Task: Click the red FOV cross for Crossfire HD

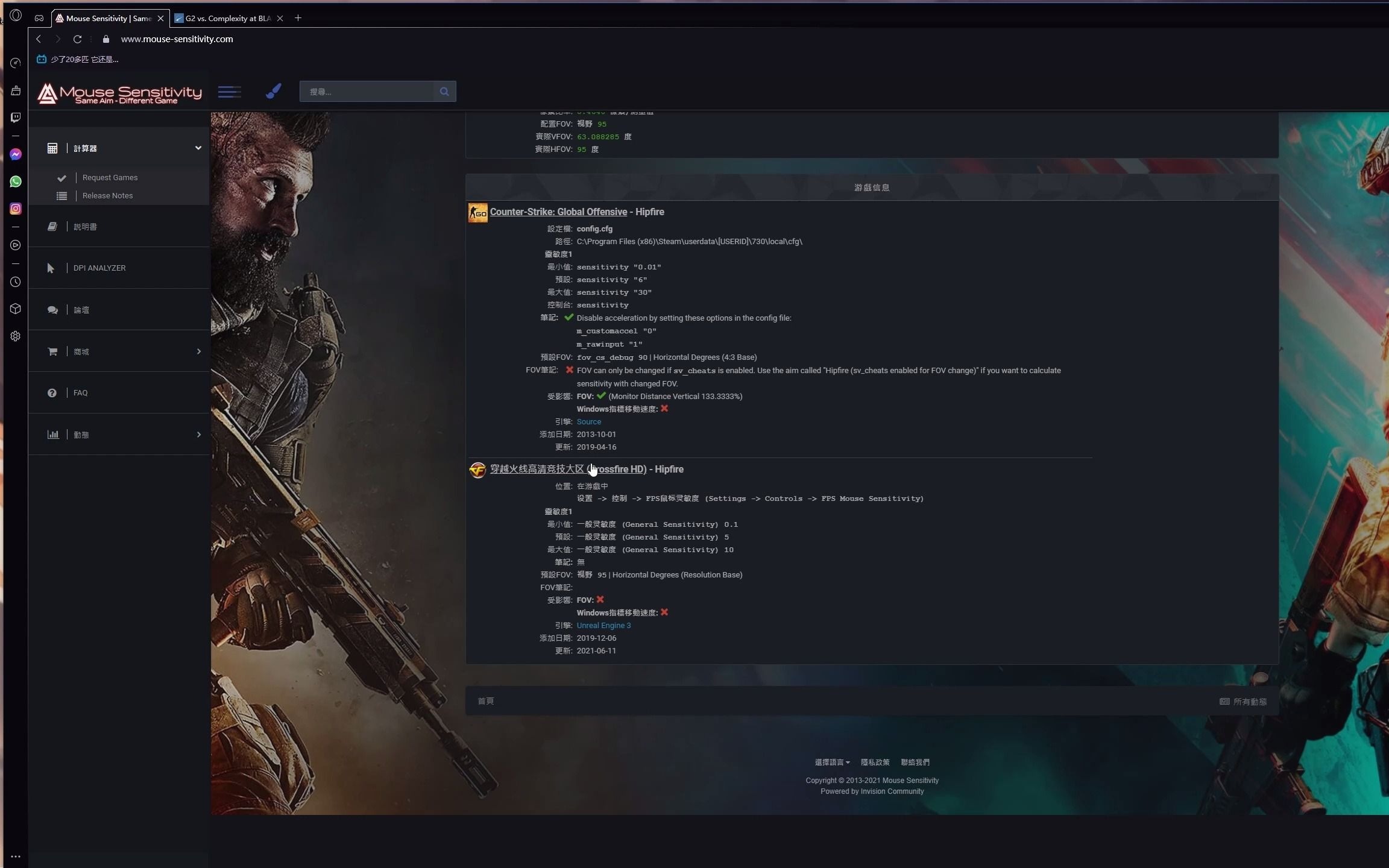Action: (599, 600)
